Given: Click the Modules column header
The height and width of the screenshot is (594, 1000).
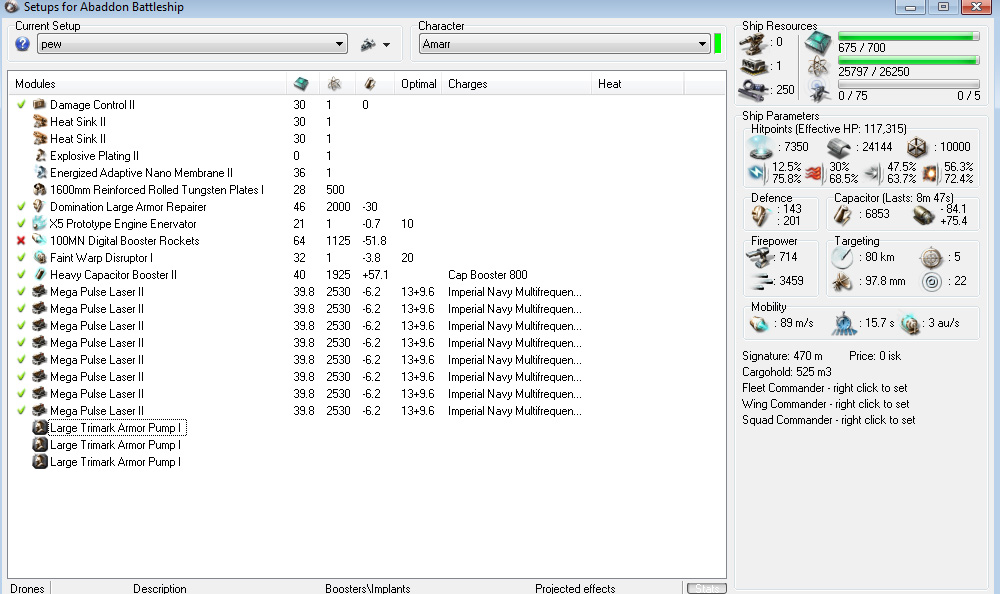Looking at the screenshot, I should coord(147,84).
